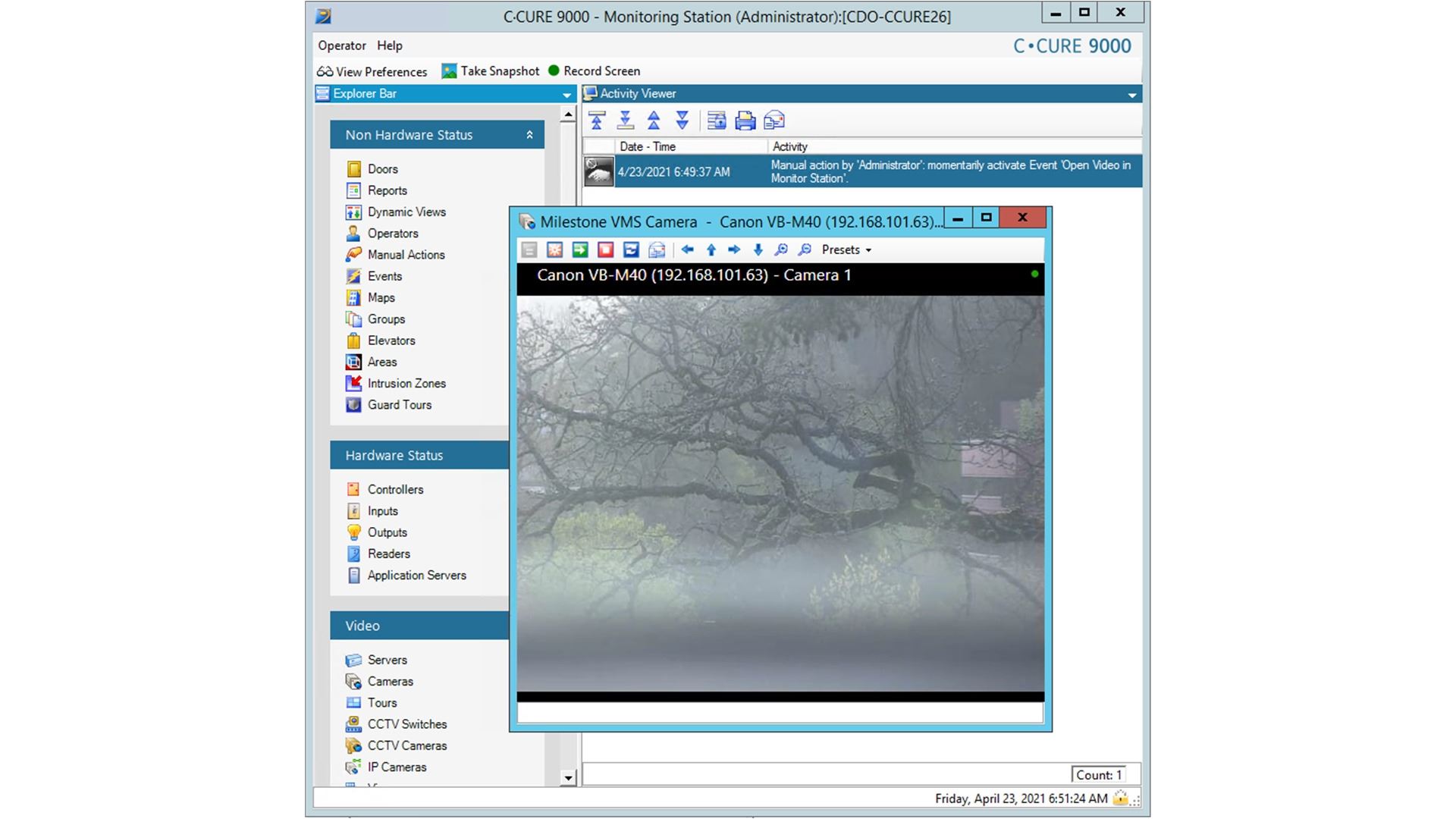Jump to top of Activity Viewer list
The image size is (1456, 819).
click(x=597, y=121)
